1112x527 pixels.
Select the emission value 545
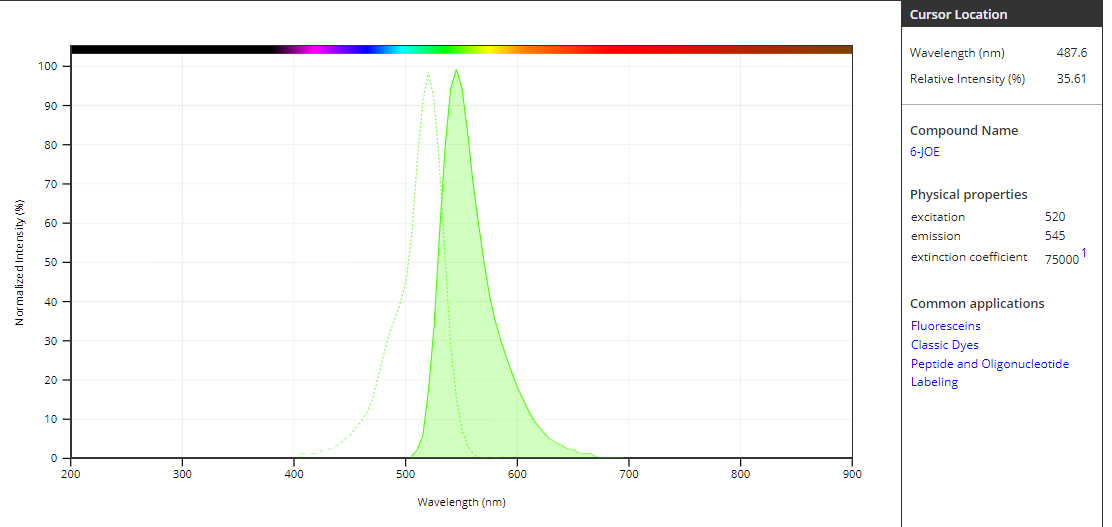coord(1054,236)
